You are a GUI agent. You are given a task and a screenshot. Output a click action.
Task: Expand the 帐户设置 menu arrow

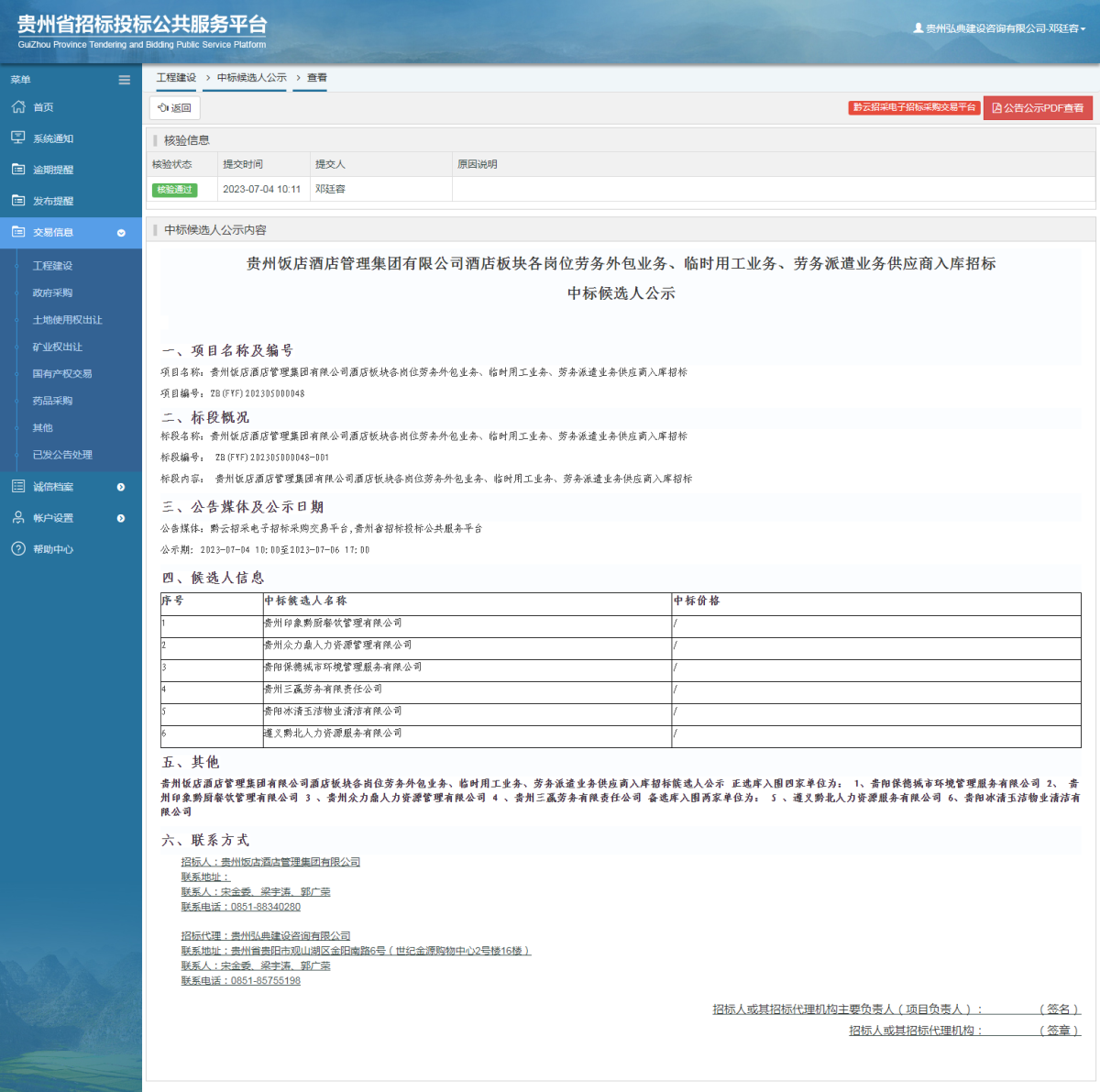[121, 518]
